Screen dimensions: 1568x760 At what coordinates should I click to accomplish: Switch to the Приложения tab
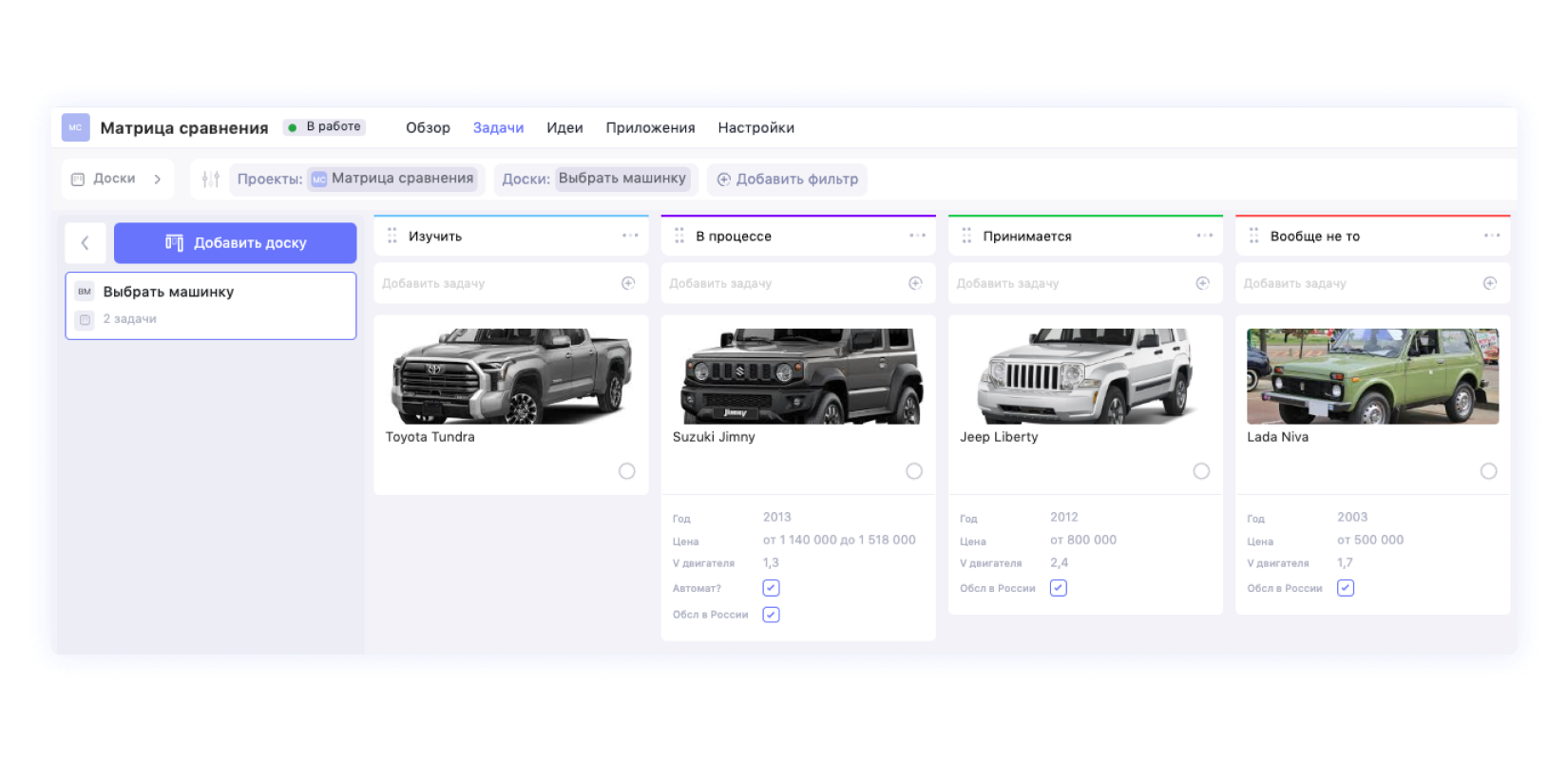(650, 127)
